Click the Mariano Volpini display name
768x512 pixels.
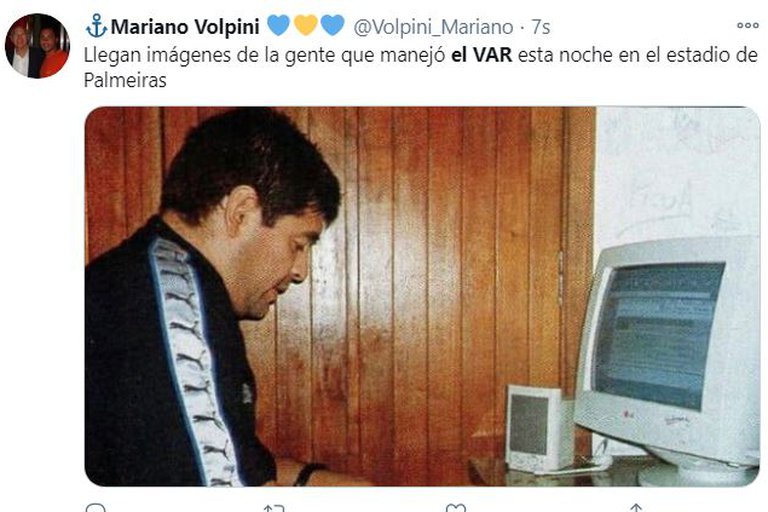point(185,27)
